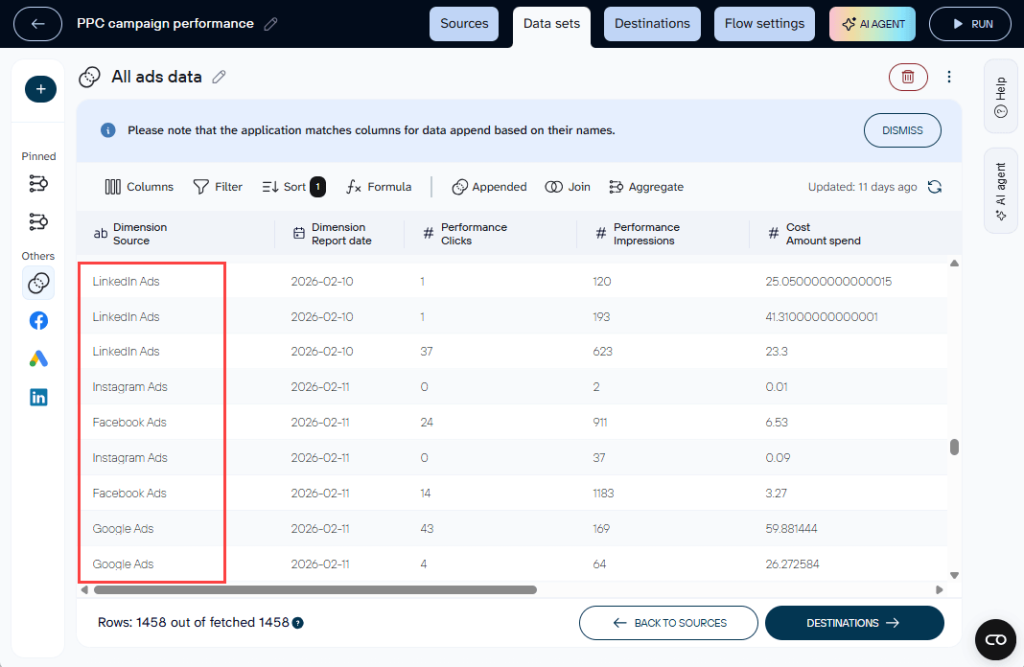Open the Google Ads source in sidebar
This screenshot has width=1024, height=667.
[39, 359]
